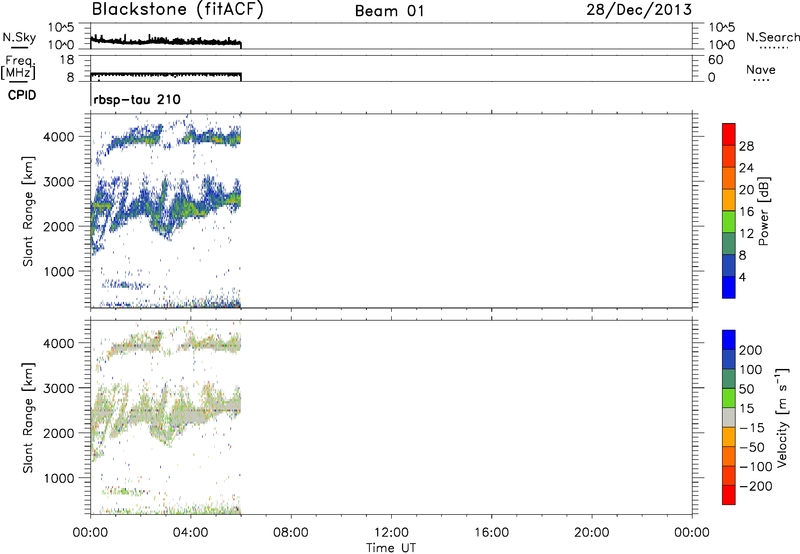This screenshot has width=800, height=554.
Task: Pick the Velocity segment between -100 and -50
Action: 729,456
